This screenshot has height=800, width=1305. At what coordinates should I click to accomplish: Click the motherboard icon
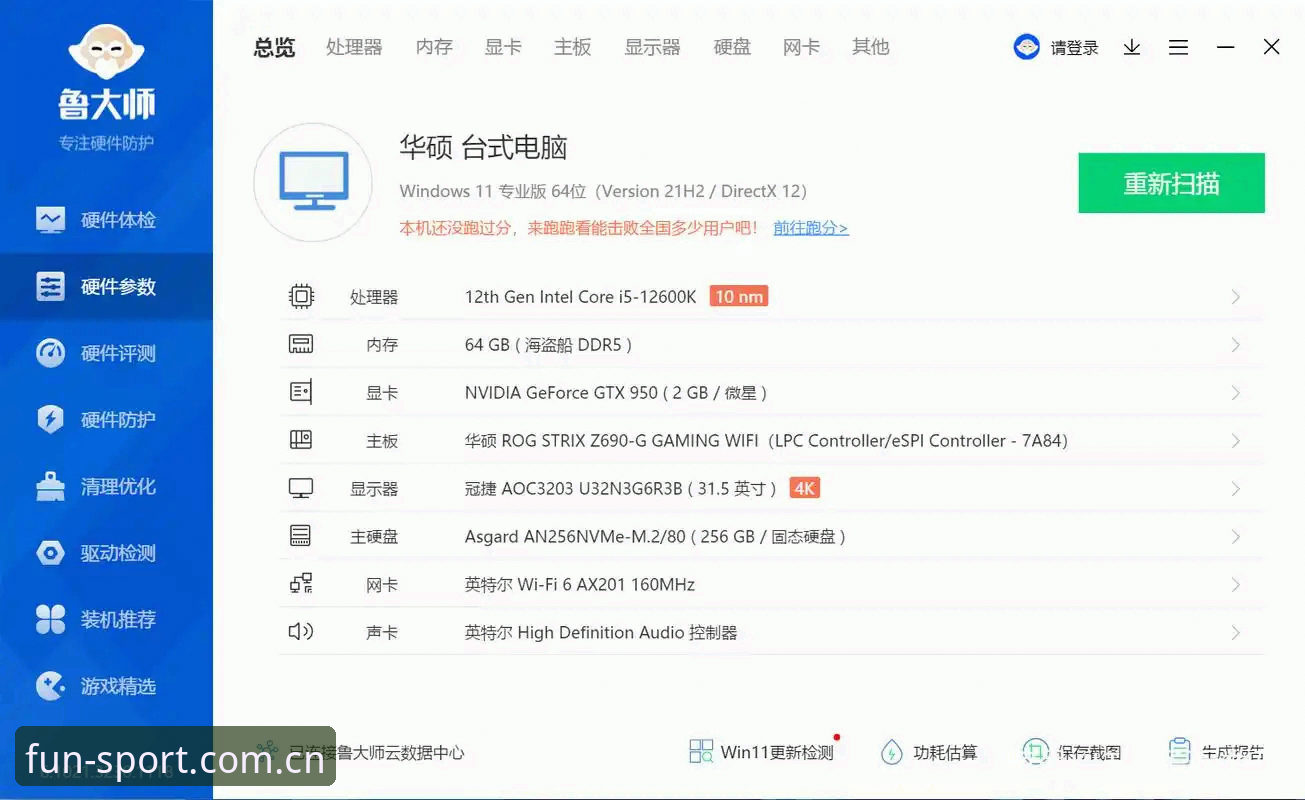301,440
